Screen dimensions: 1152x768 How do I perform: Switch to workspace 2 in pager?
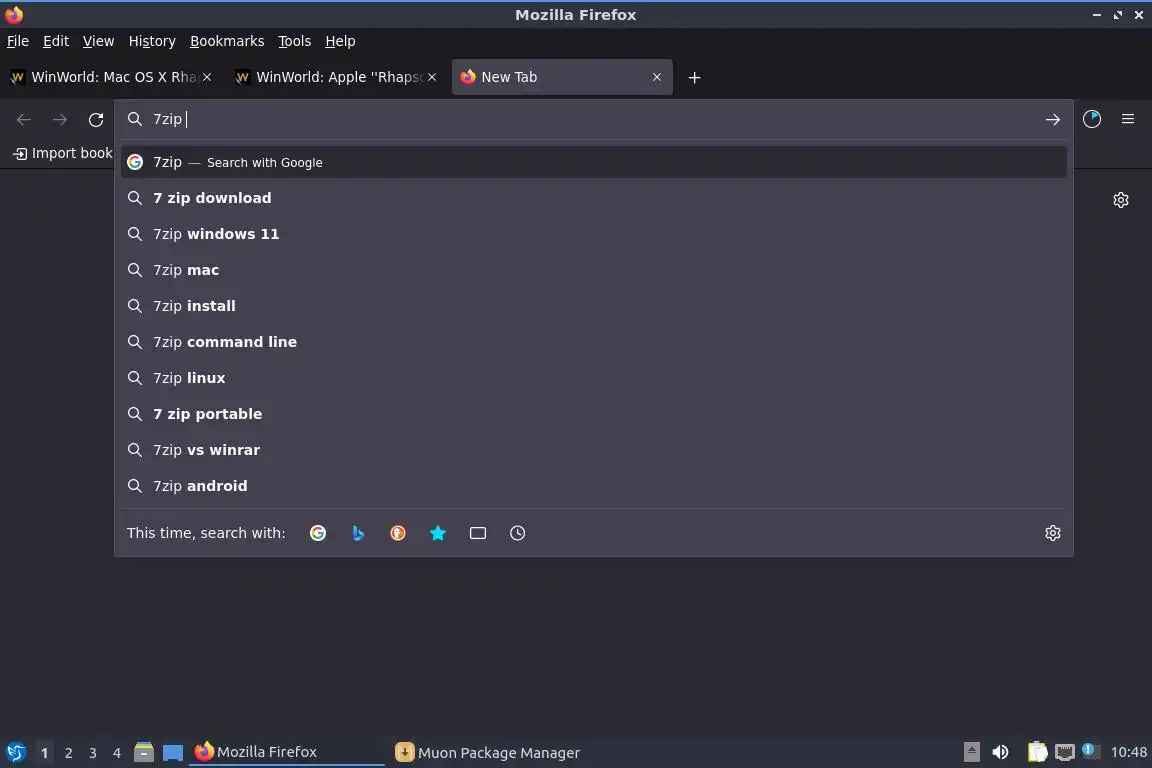click(x=68, y=753)
